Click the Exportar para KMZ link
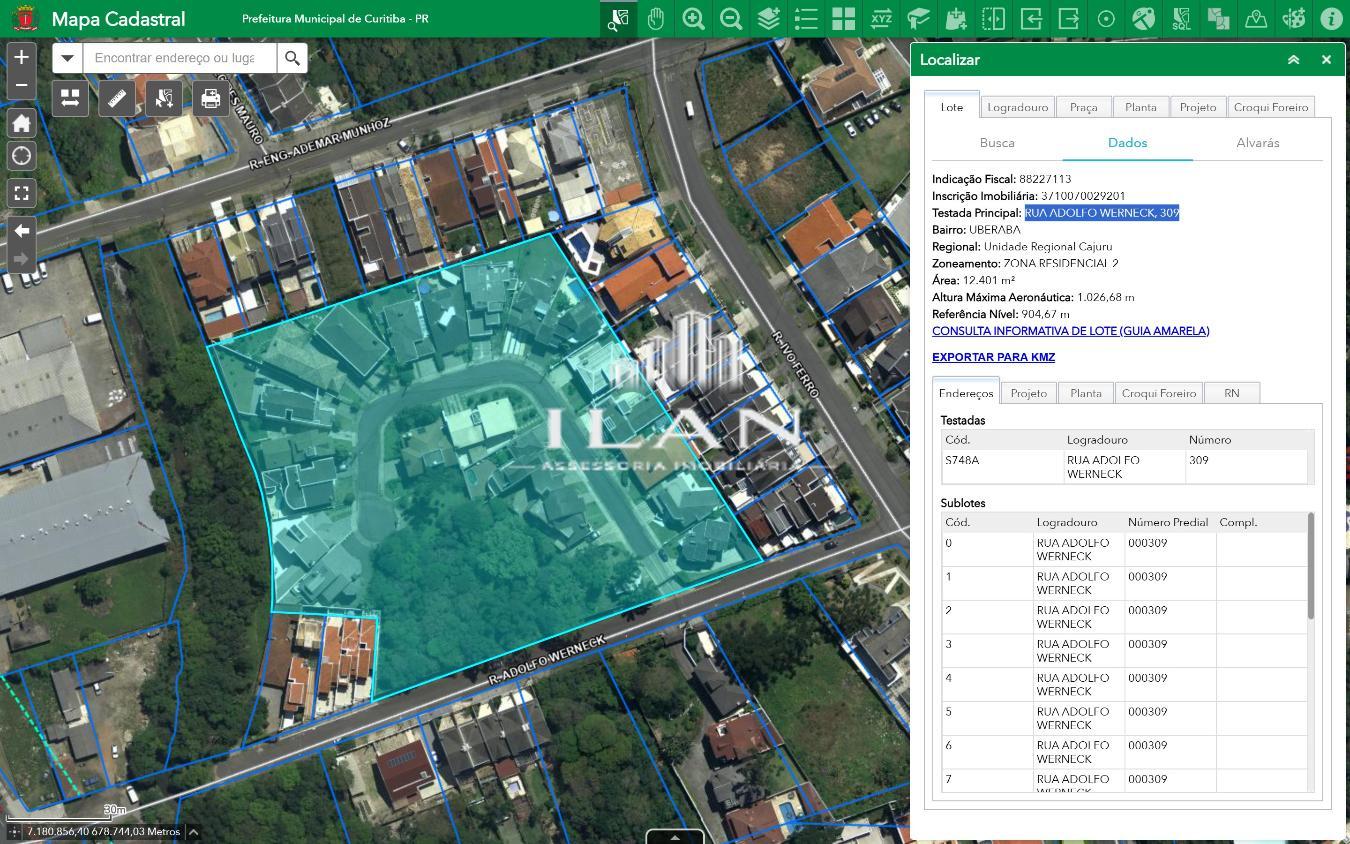Image resolution: width=1350 pixels, height=844 pixels. click(x=993, y=357)
